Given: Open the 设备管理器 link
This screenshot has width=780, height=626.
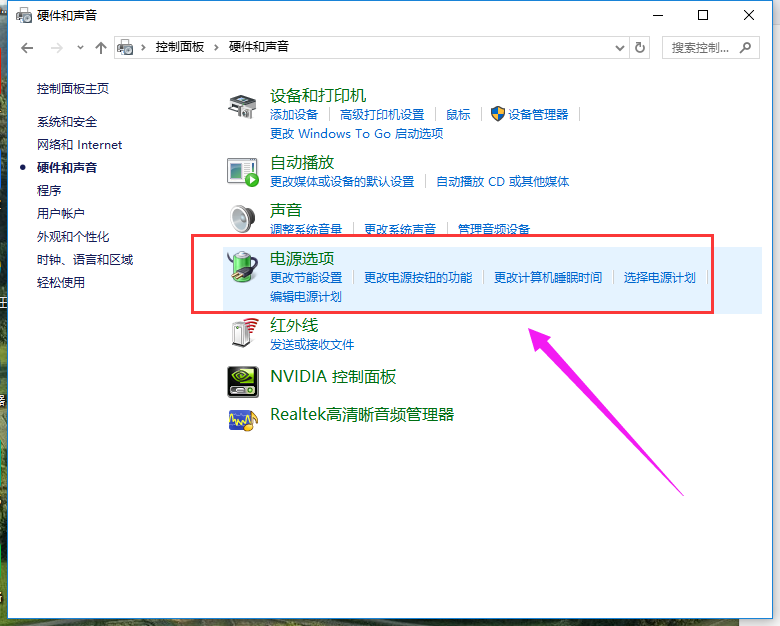Looking at the screenshot, I should tap(537, 115).
